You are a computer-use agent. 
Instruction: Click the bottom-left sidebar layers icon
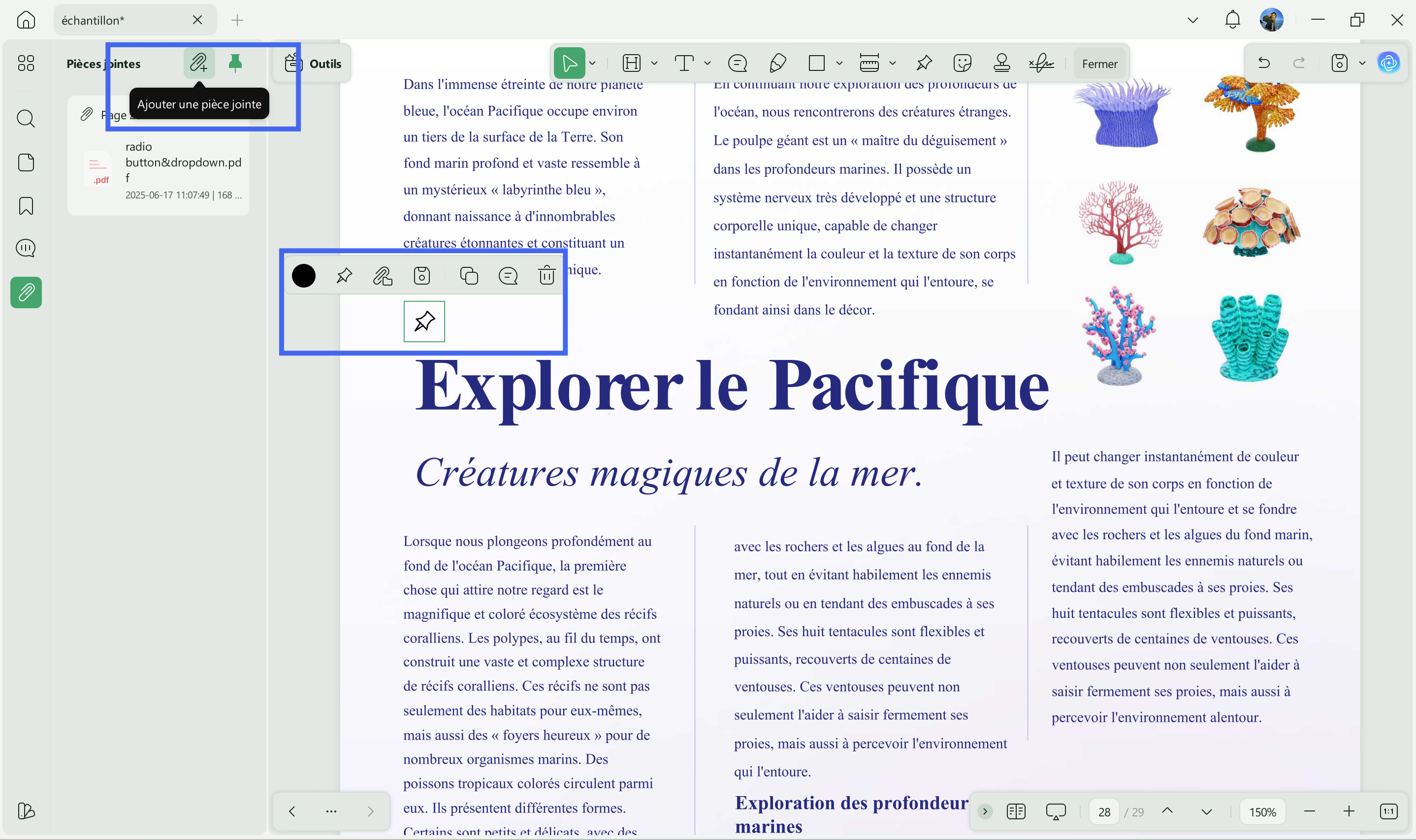26,811
